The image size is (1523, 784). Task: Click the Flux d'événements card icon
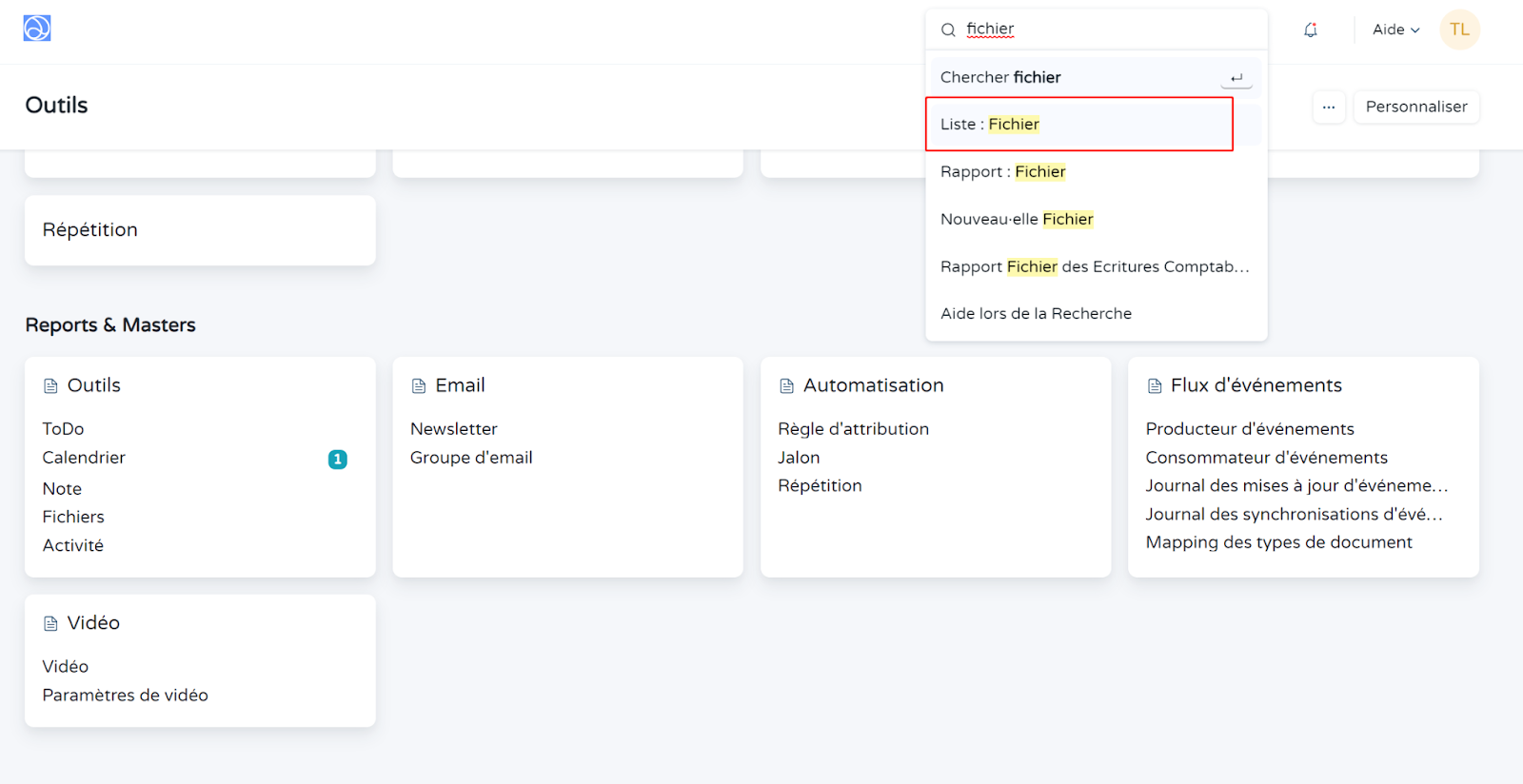pyautogui.click(x=1155, y=386)
